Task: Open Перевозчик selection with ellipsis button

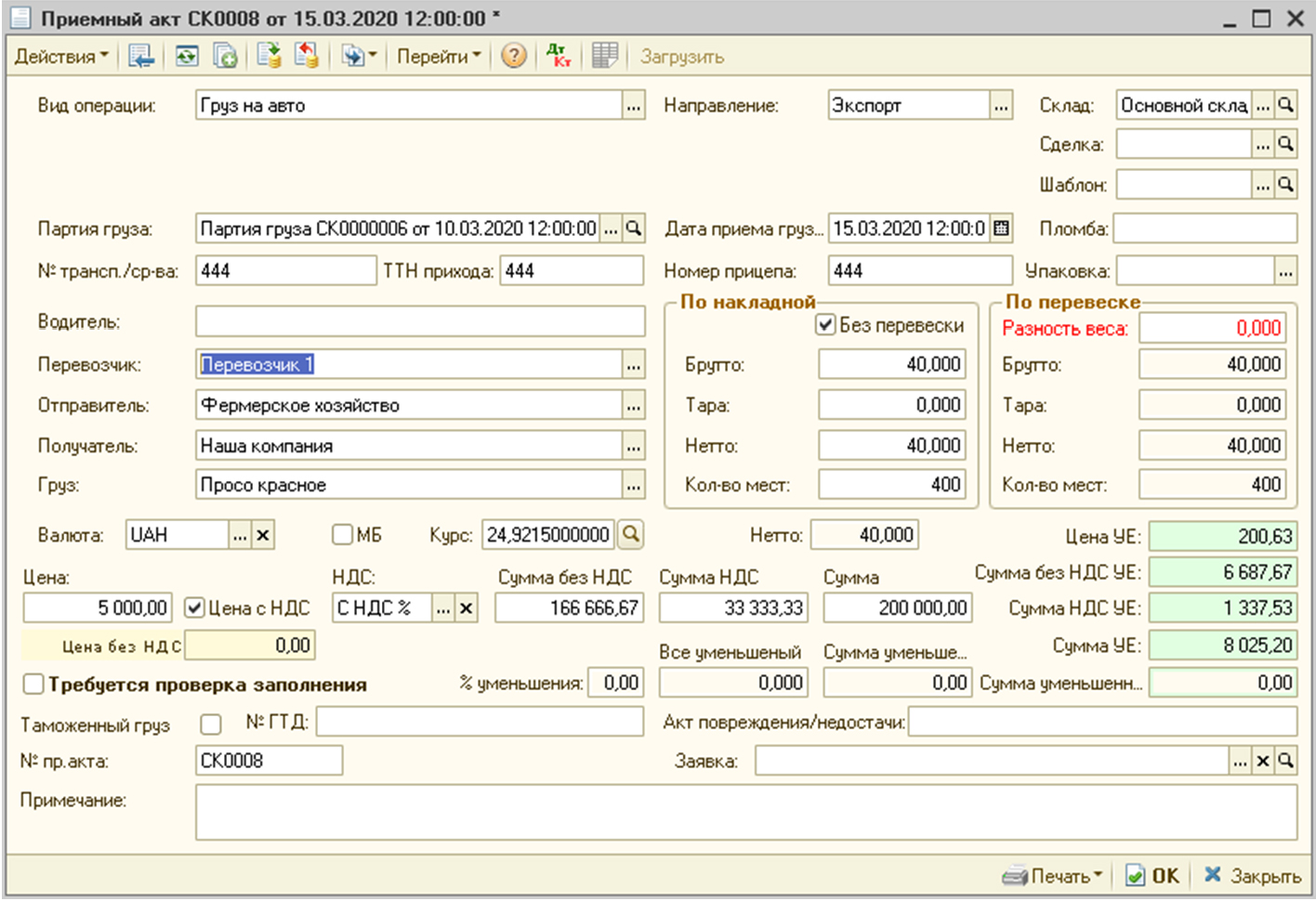Action: point(634,365)
